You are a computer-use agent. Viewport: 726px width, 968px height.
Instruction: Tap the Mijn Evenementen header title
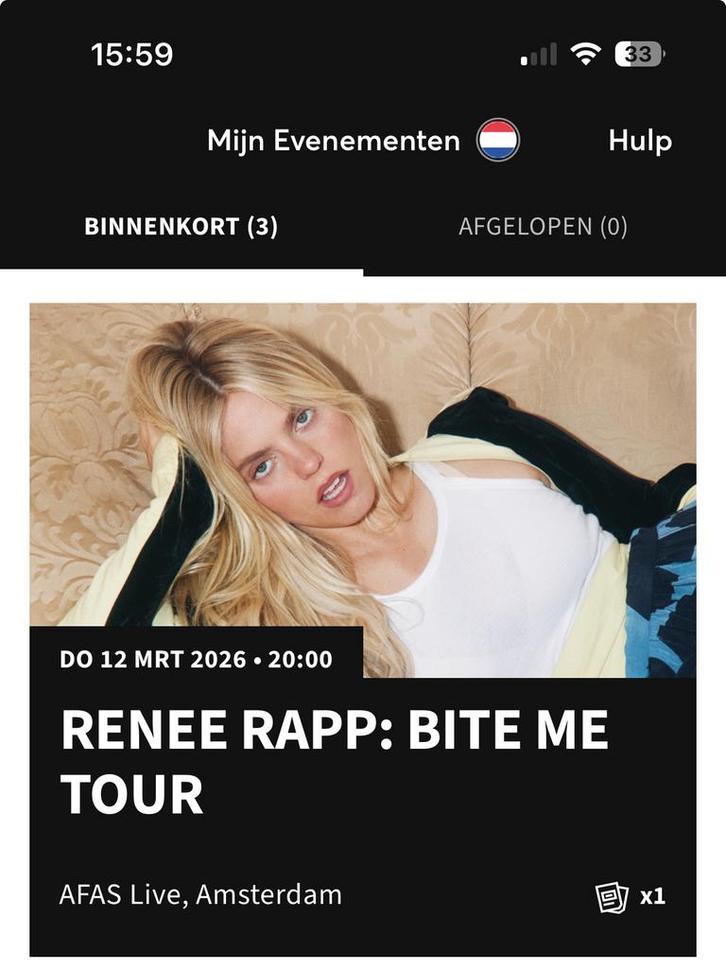[333, 141]
